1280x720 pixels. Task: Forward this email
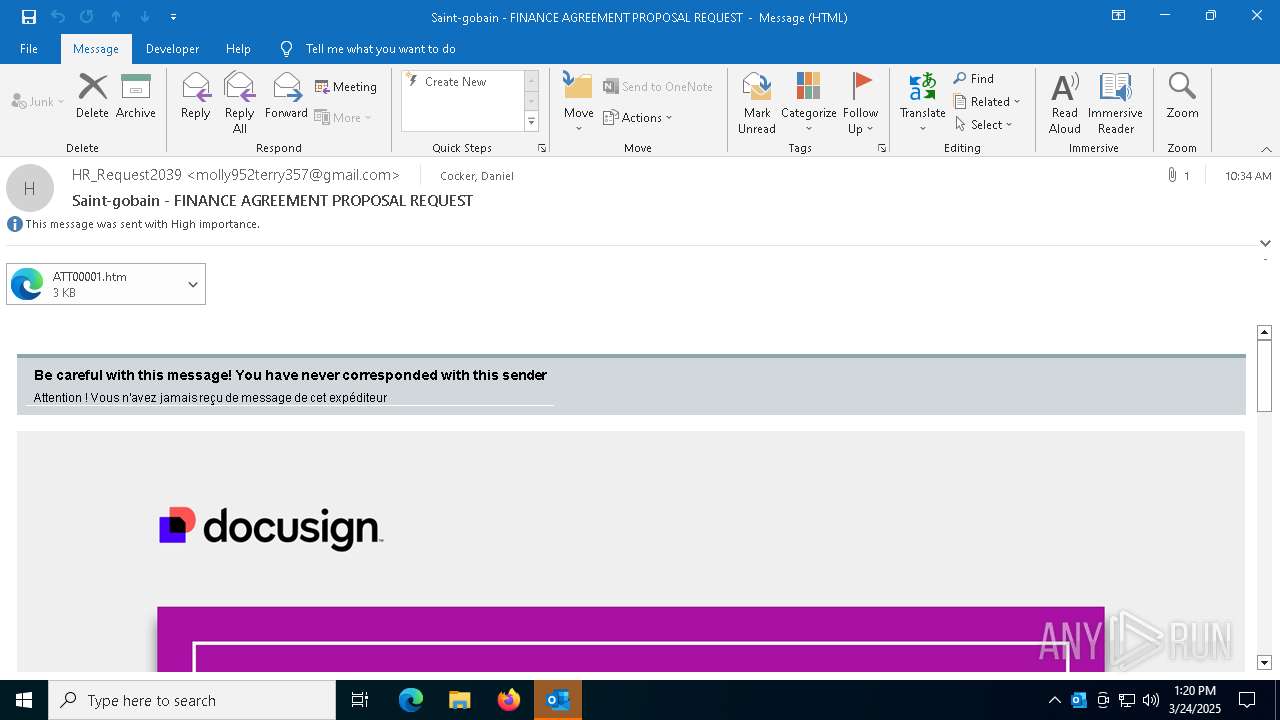pyautogui.click(x=286, y=96)
